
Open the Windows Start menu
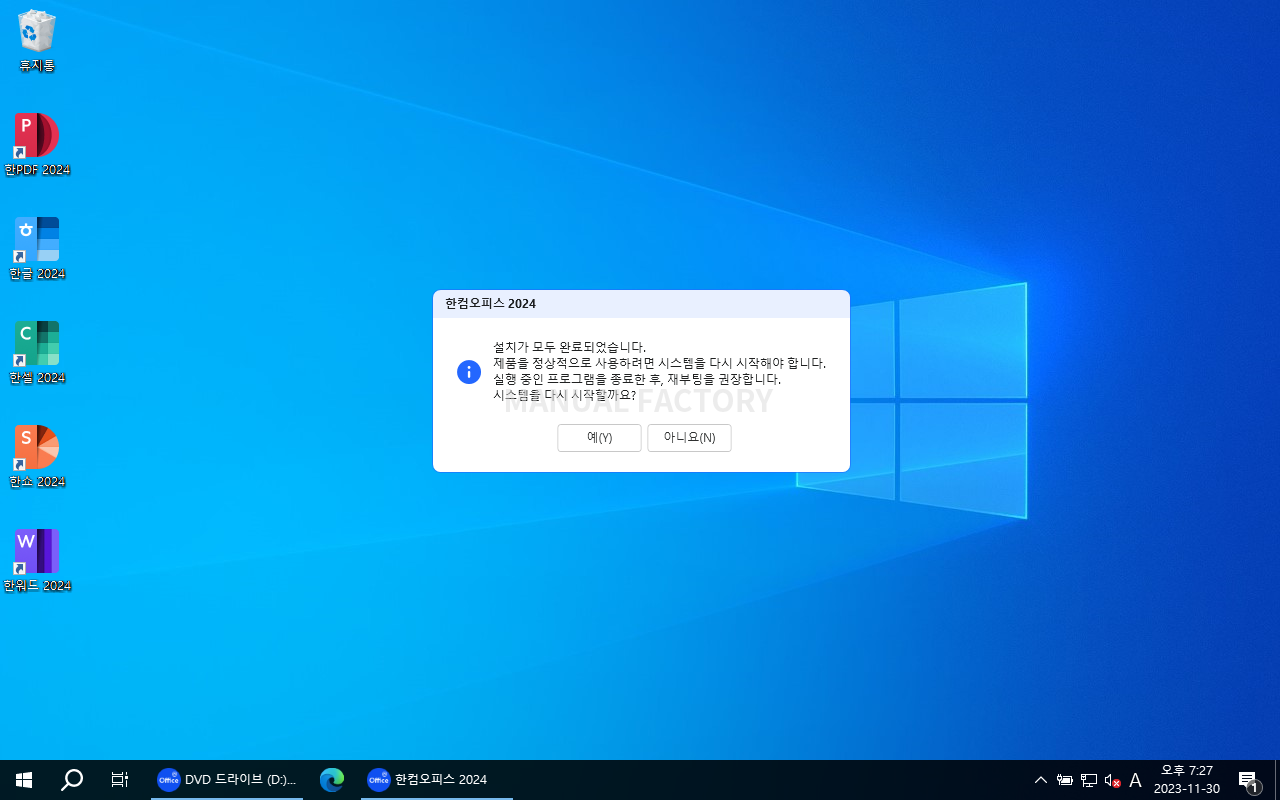(24, 780)
